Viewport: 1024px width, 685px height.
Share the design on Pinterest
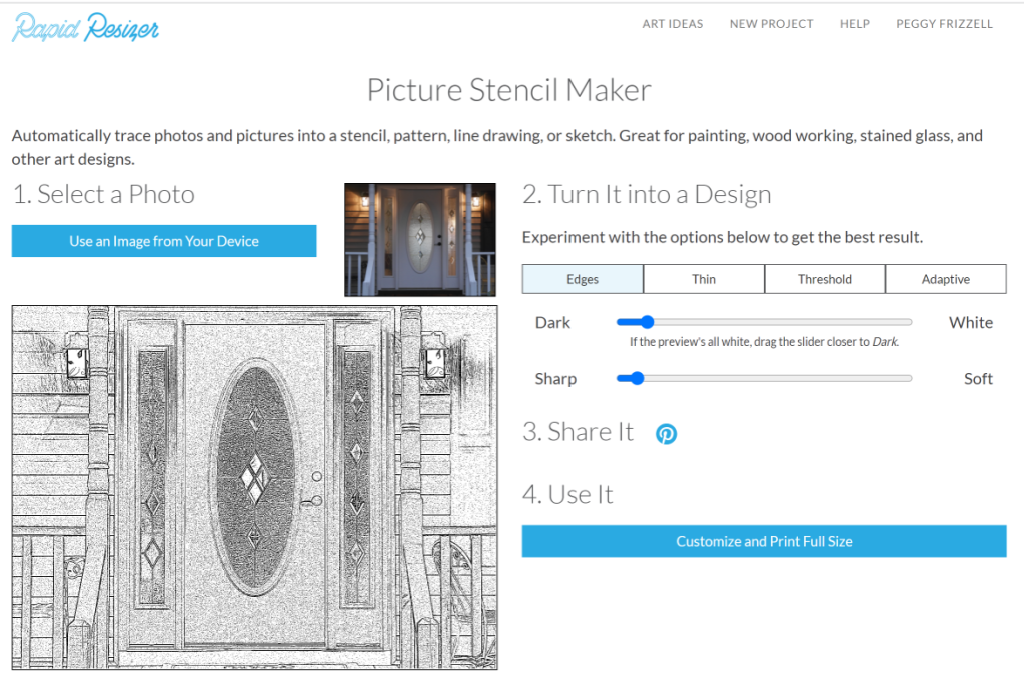click(666, 434)
